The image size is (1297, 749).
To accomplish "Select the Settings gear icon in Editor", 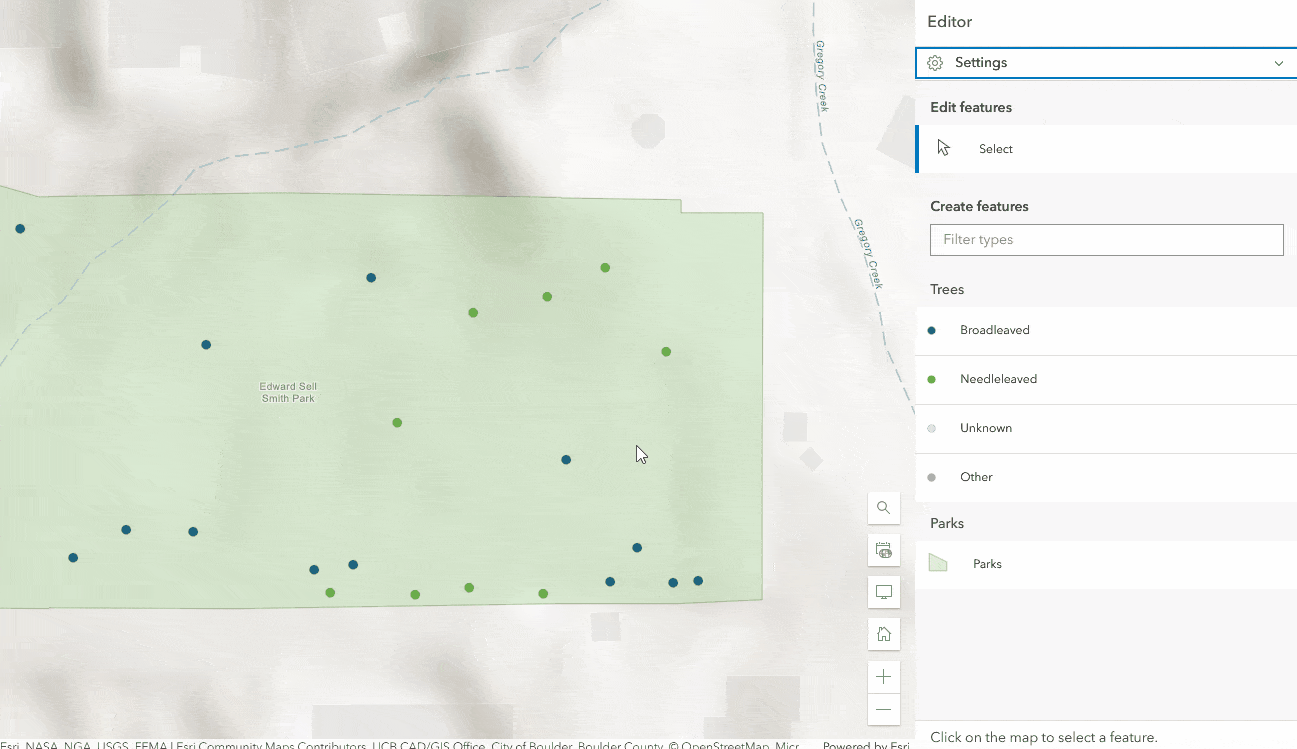I will pos(935,62).
